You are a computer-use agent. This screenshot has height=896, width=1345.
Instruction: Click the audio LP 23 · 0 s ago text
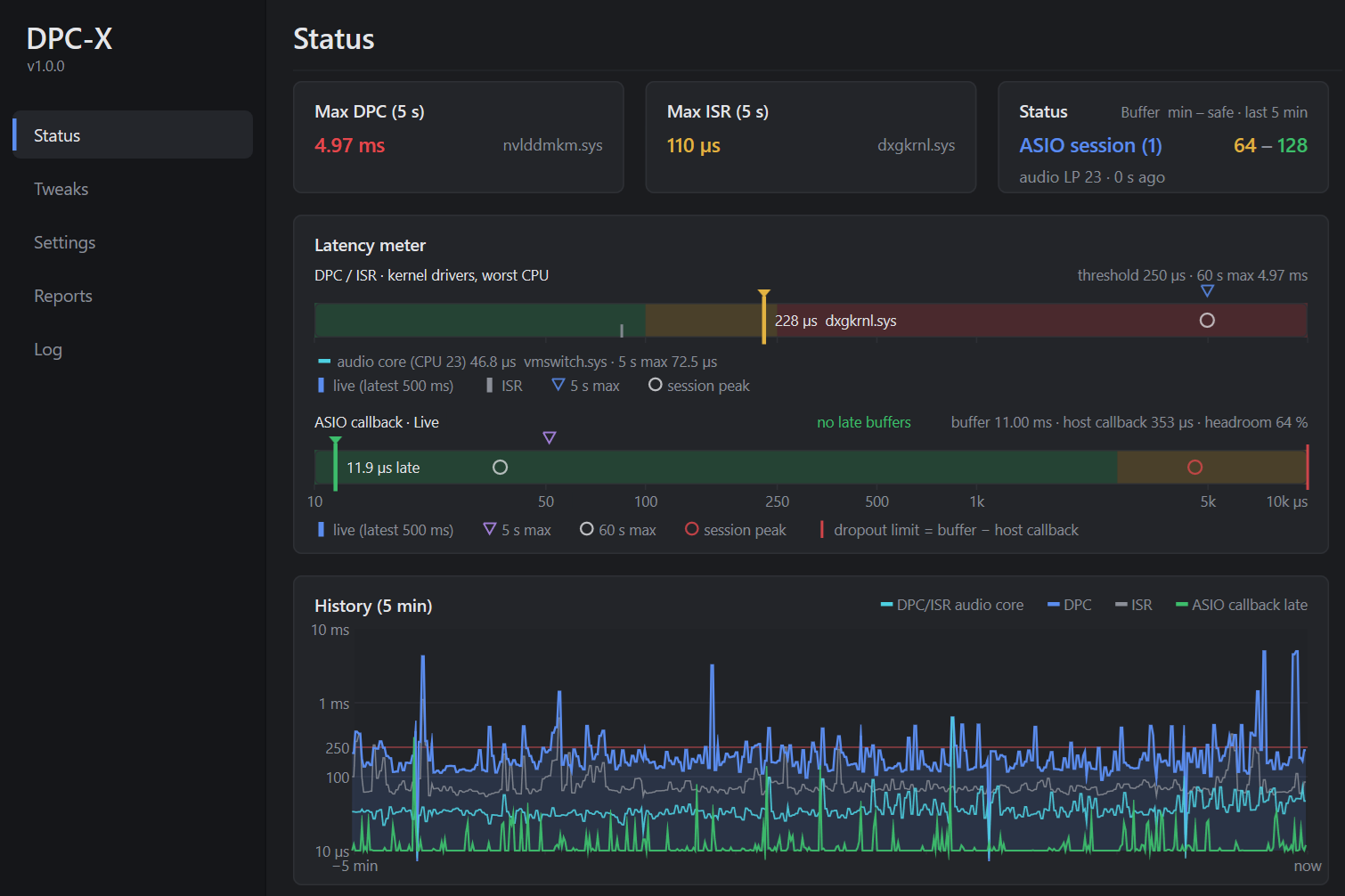point(1092,177)
